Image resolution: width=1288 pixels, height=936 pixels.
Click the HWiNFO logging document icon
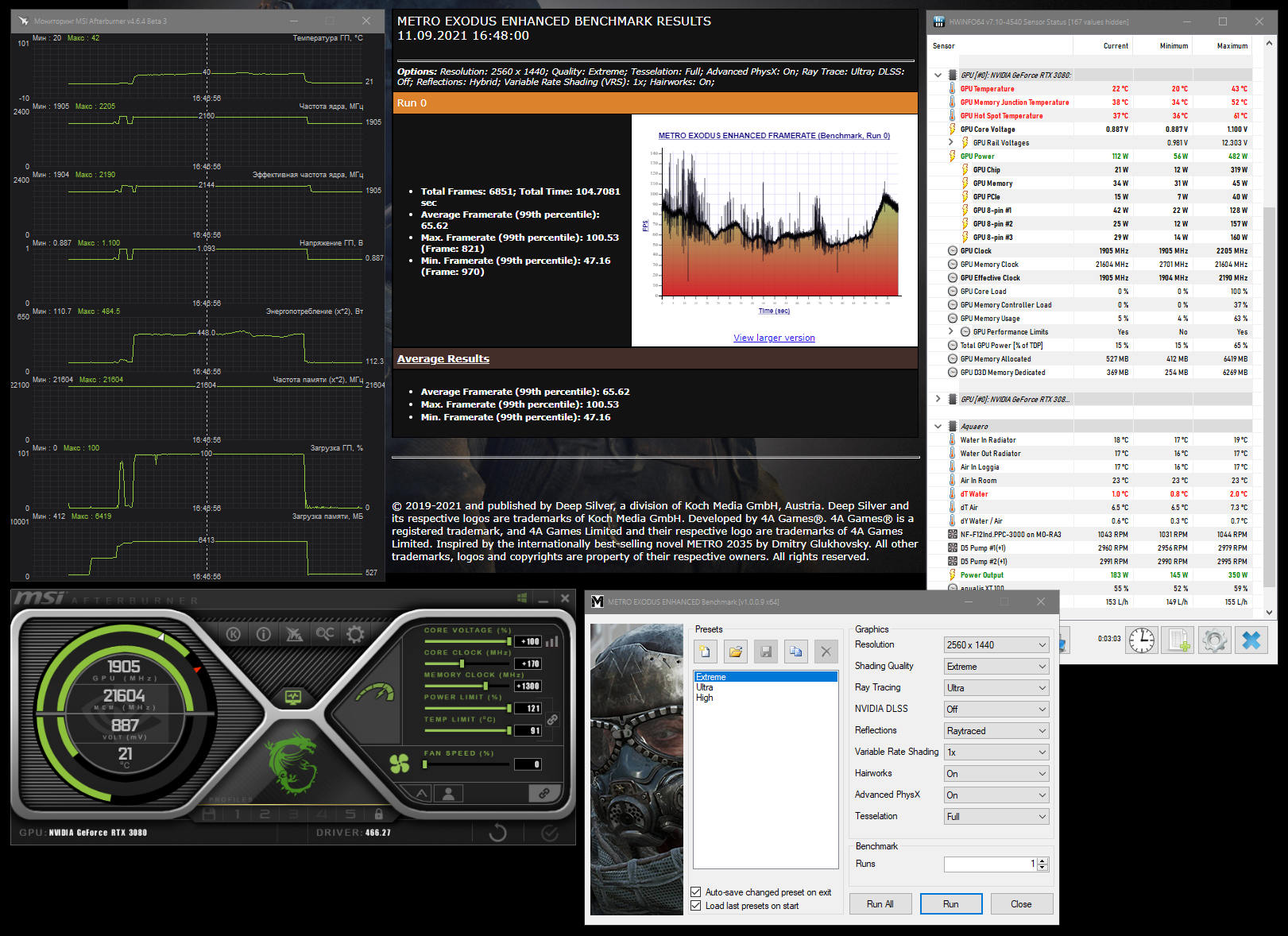[1178, 640]
